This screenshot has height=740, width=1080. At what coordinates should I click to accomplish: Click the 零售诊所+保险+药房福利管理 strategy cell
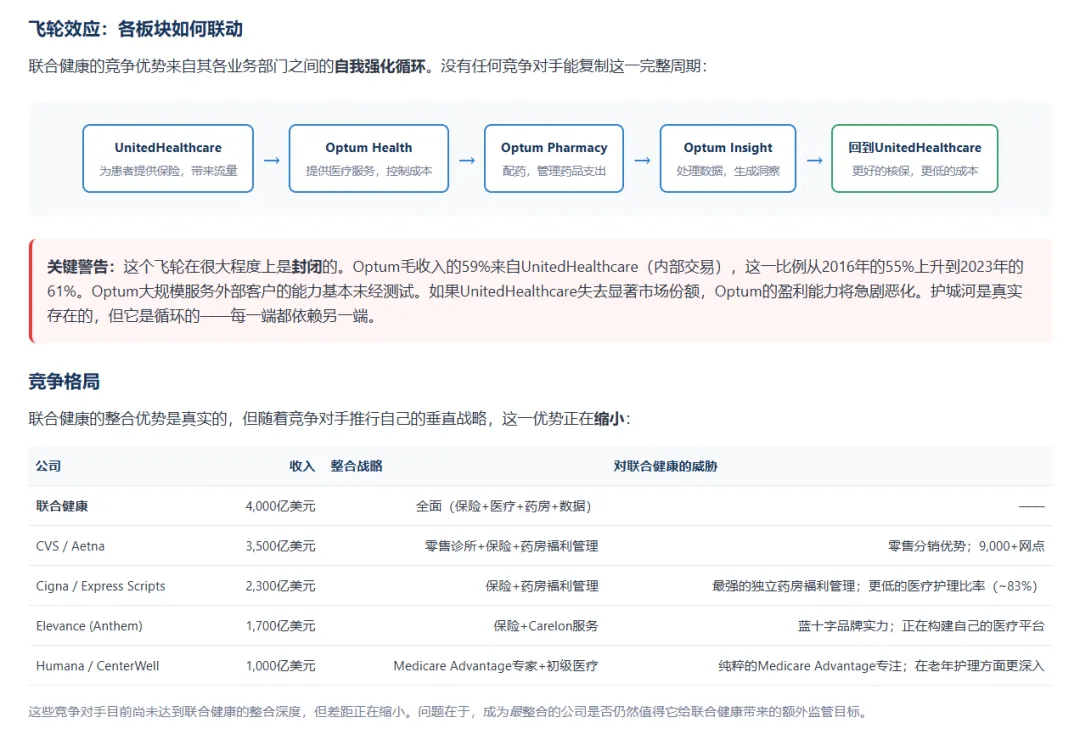511,546
